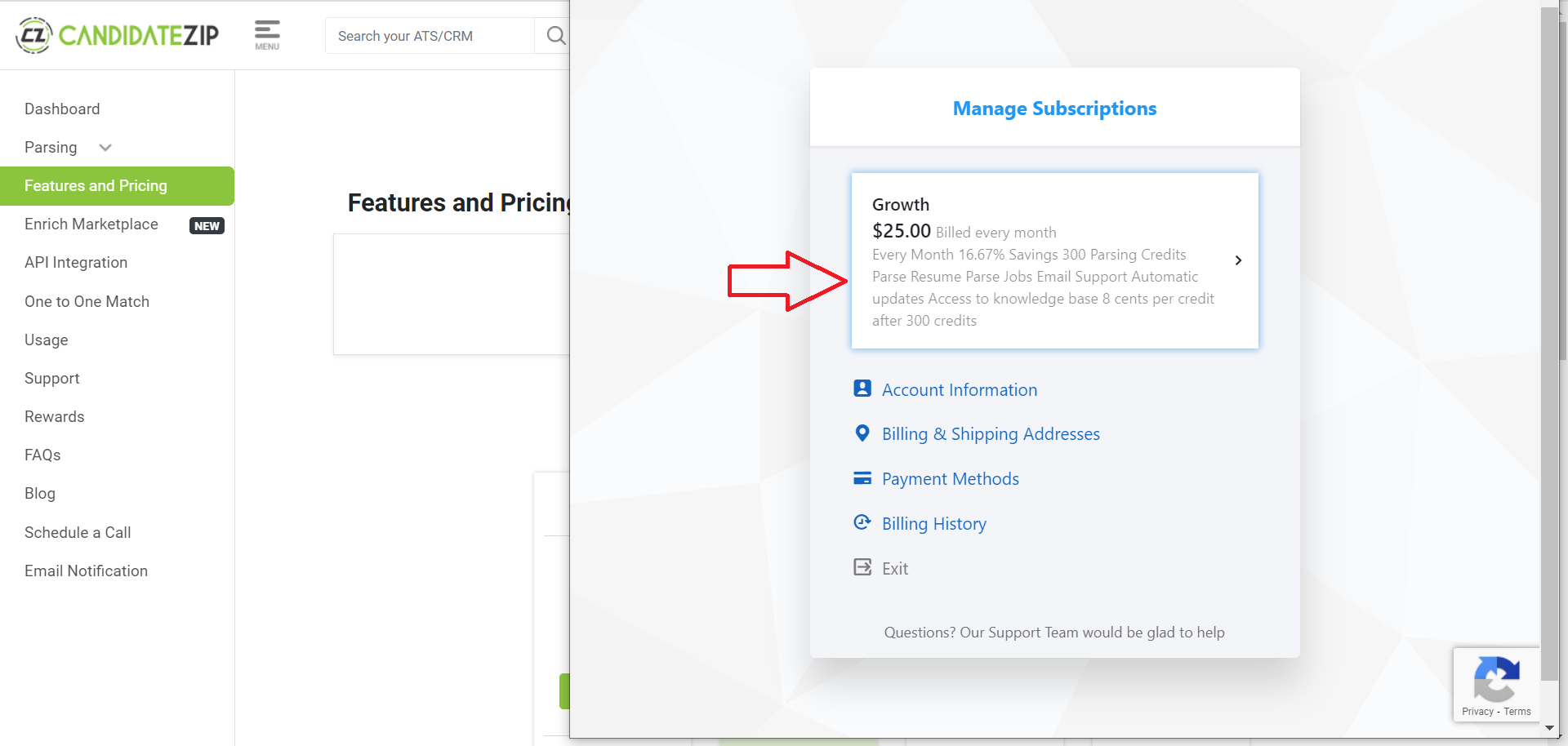Image resolution: width=1568 pixels, height=746 pixels.
Task: Click the scrollbar down arrow
Action: (x=1549, y=727)
